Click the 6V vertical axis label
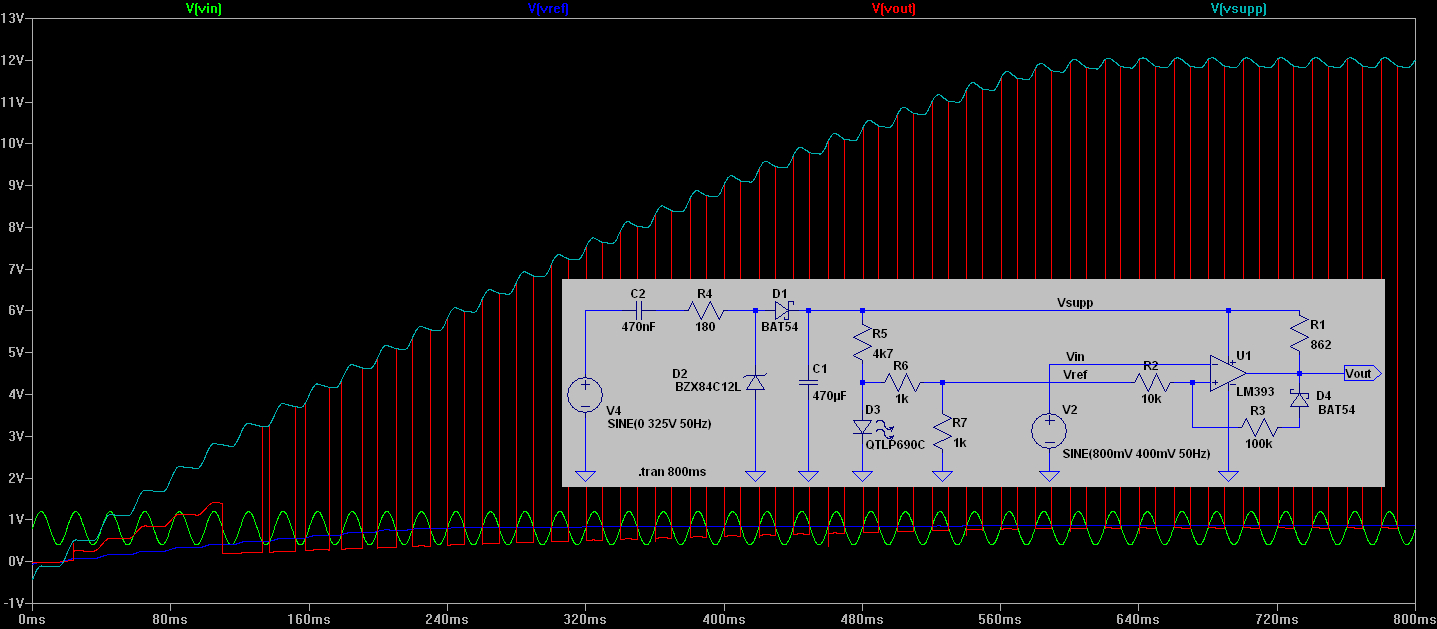Screen dimensions: 1437x629 [x=16, y=311]
